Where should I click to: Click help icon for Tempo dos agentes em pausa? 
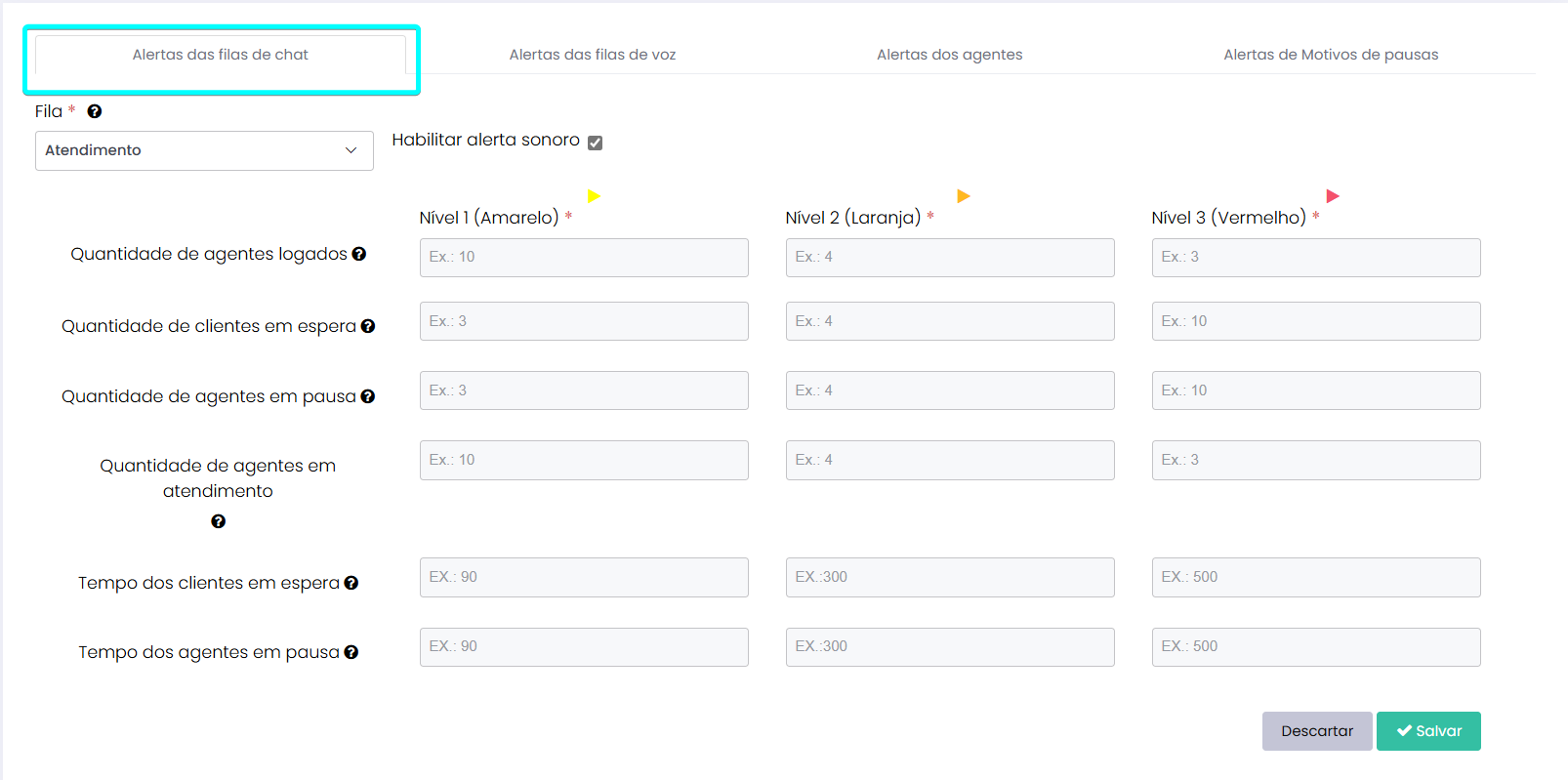(351, 652)
